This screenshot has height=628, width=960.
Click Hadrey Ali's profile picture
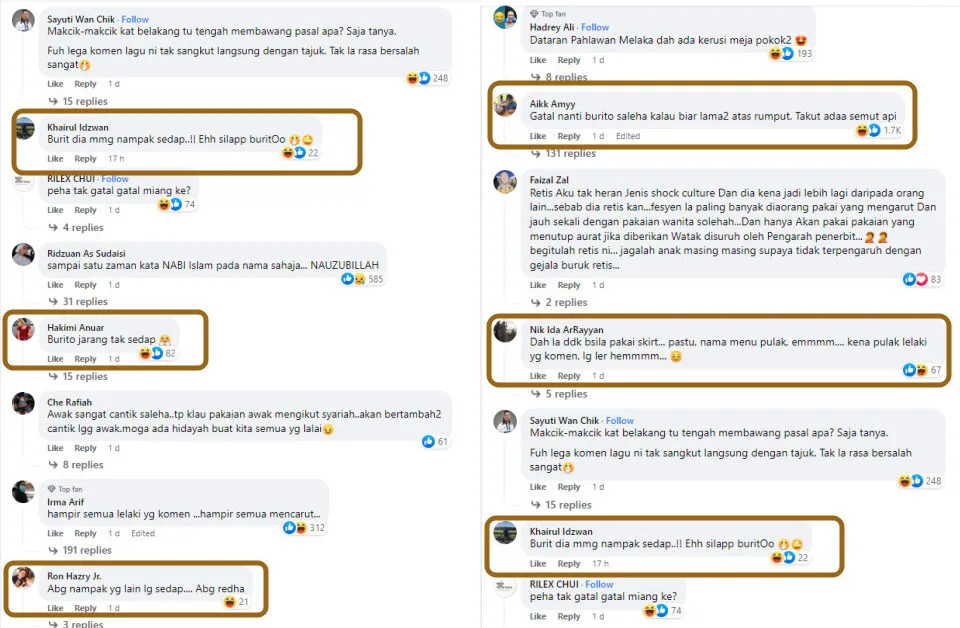[x=505, y=17]
